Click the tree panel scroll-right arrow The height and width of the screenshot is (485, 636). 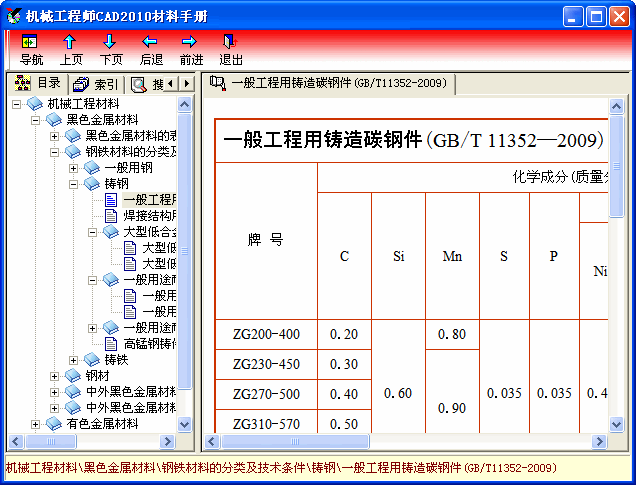[167, 441]
